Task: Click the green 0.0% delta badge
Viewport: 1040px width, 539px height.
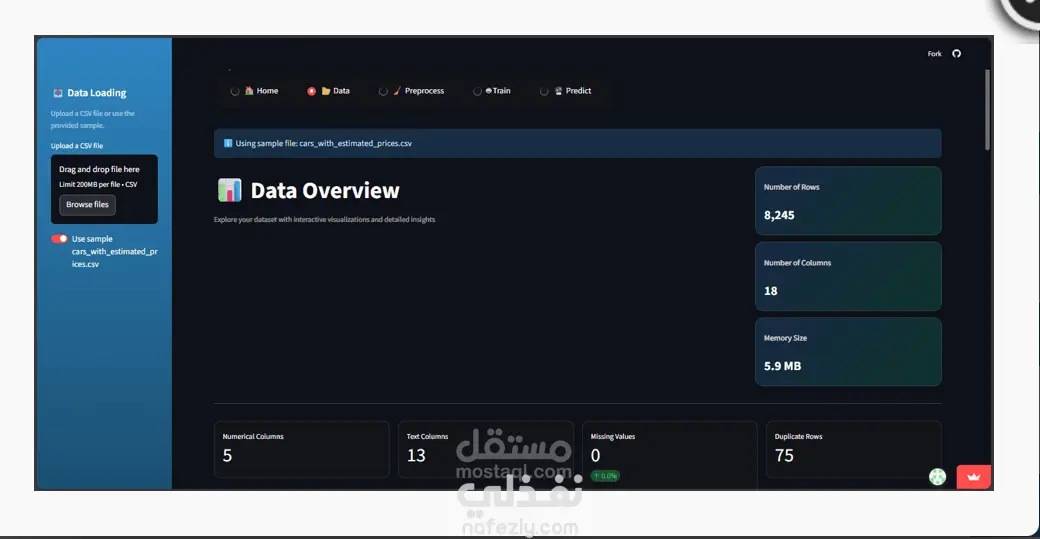Action: (x=605, y=476)
